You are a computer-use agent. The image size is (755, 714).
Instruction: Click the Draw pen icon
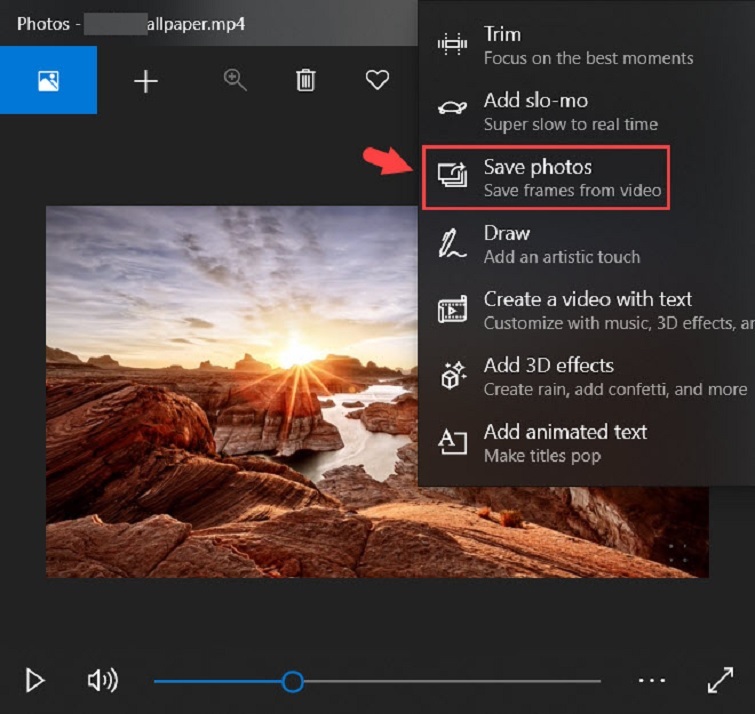click(x=453, y=244)
